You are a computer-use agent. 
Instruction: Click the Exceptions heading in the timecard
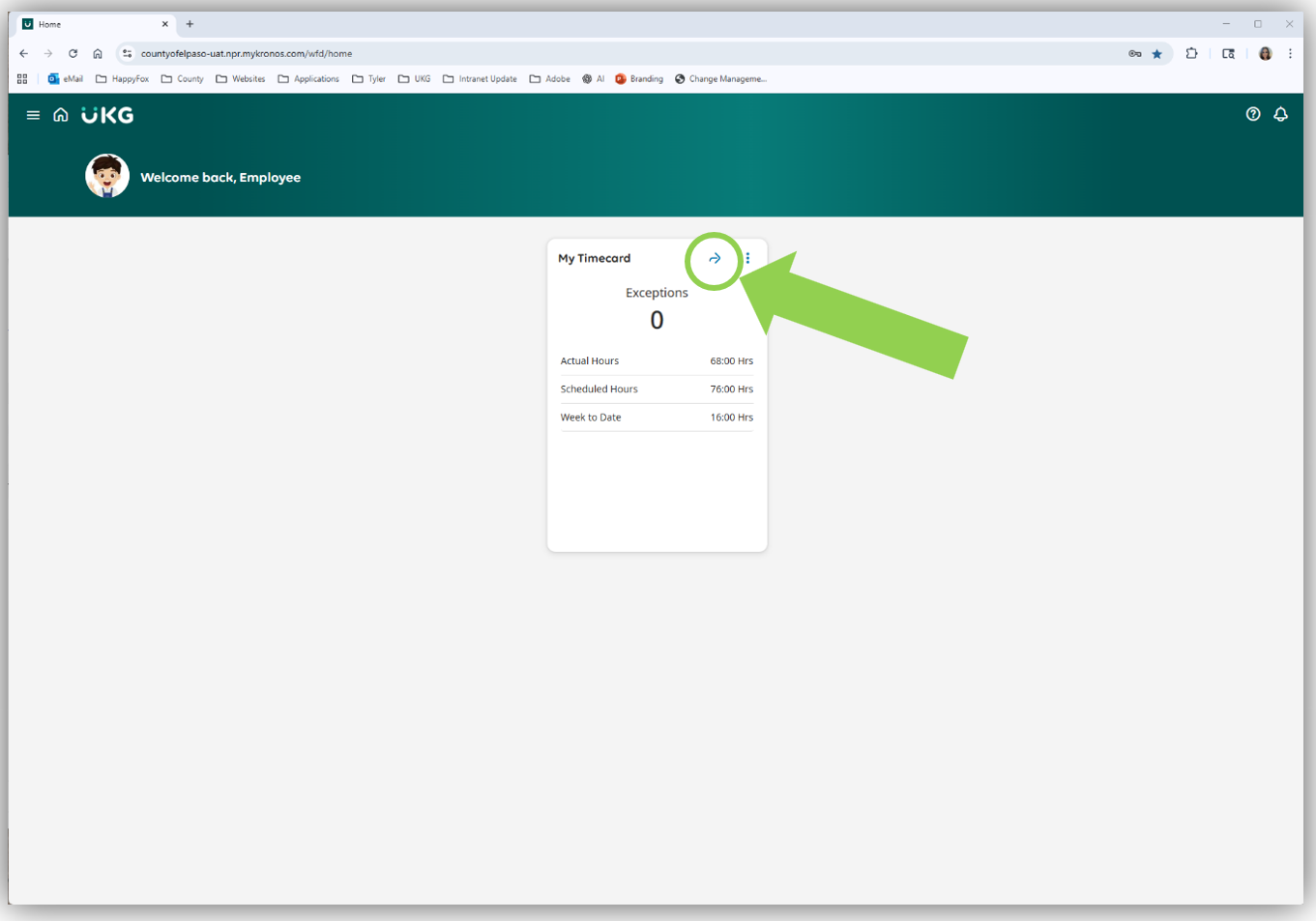click(x=657, y=293)
